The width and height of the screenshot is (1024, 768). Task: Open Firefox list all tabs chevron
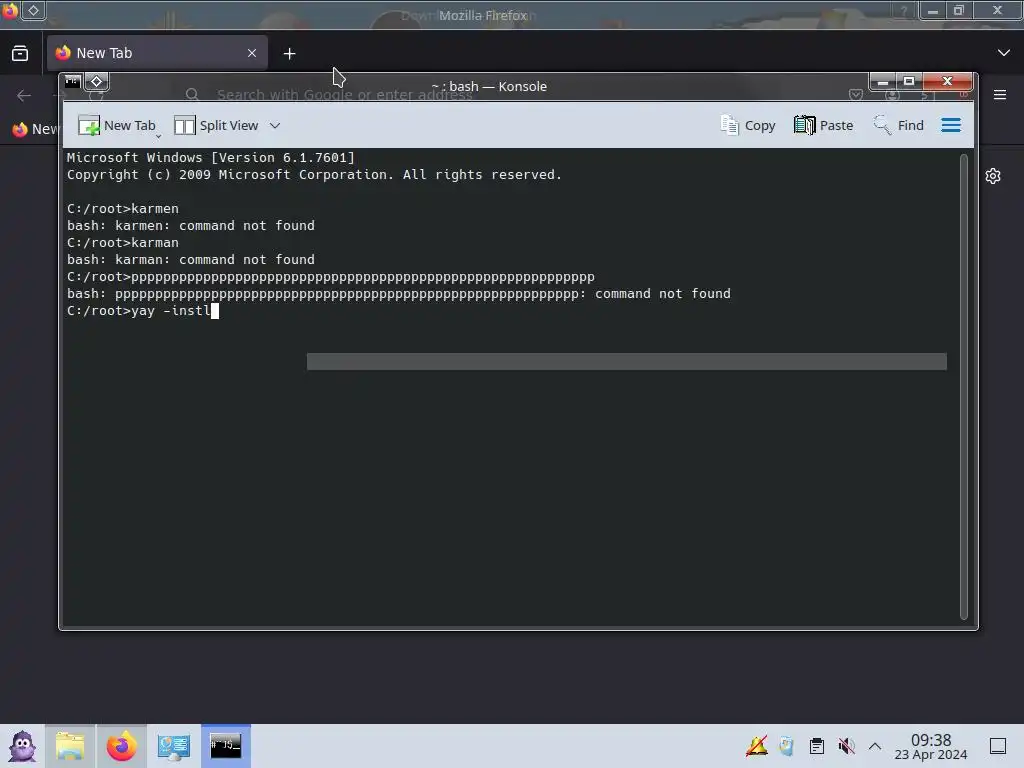1004,53
